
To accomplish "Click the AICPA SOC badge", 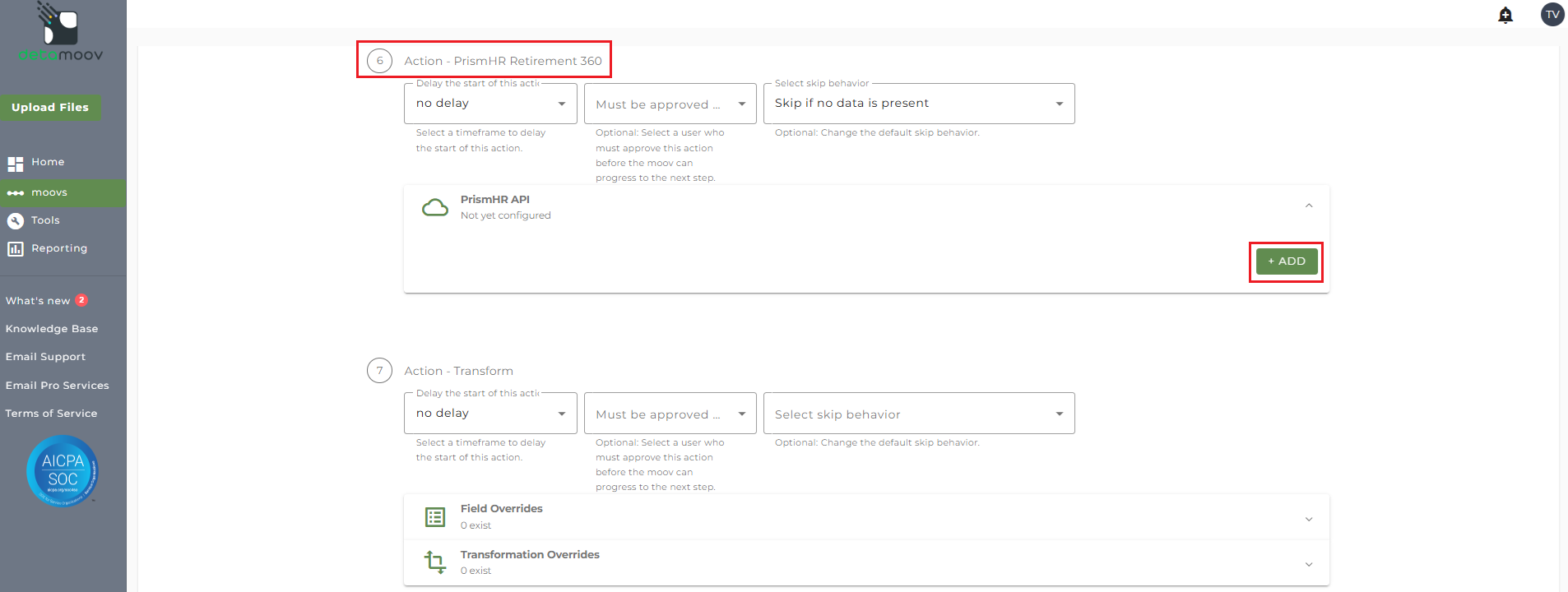I will click(63, 471).
